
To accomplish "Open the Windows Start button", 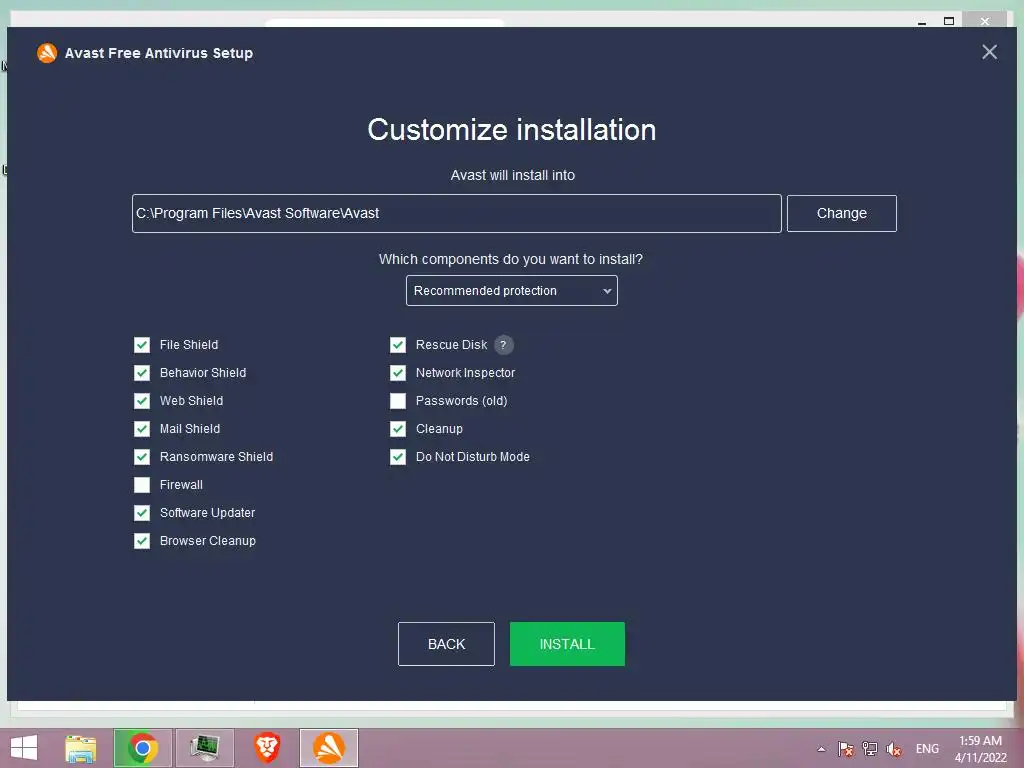I will (24, 748).
